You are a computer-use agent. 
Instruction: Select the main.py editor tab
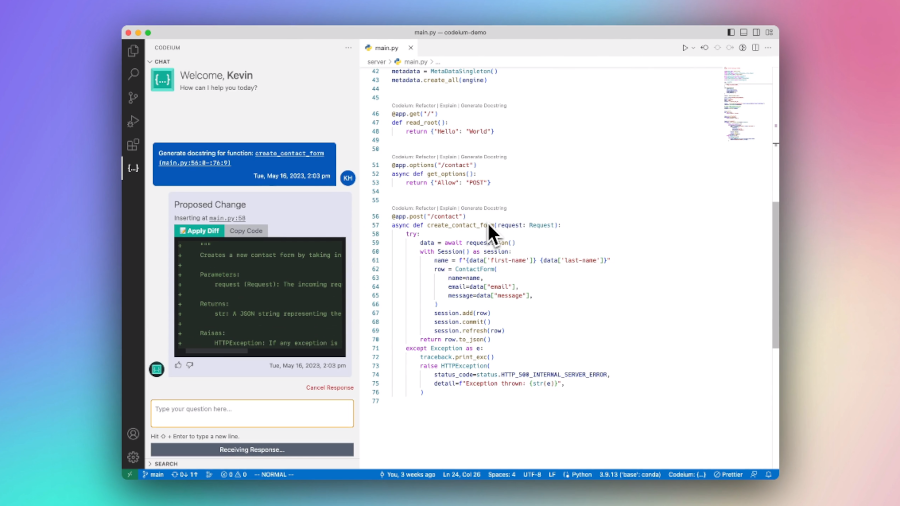pyautogui.click(x=386, y=48)
